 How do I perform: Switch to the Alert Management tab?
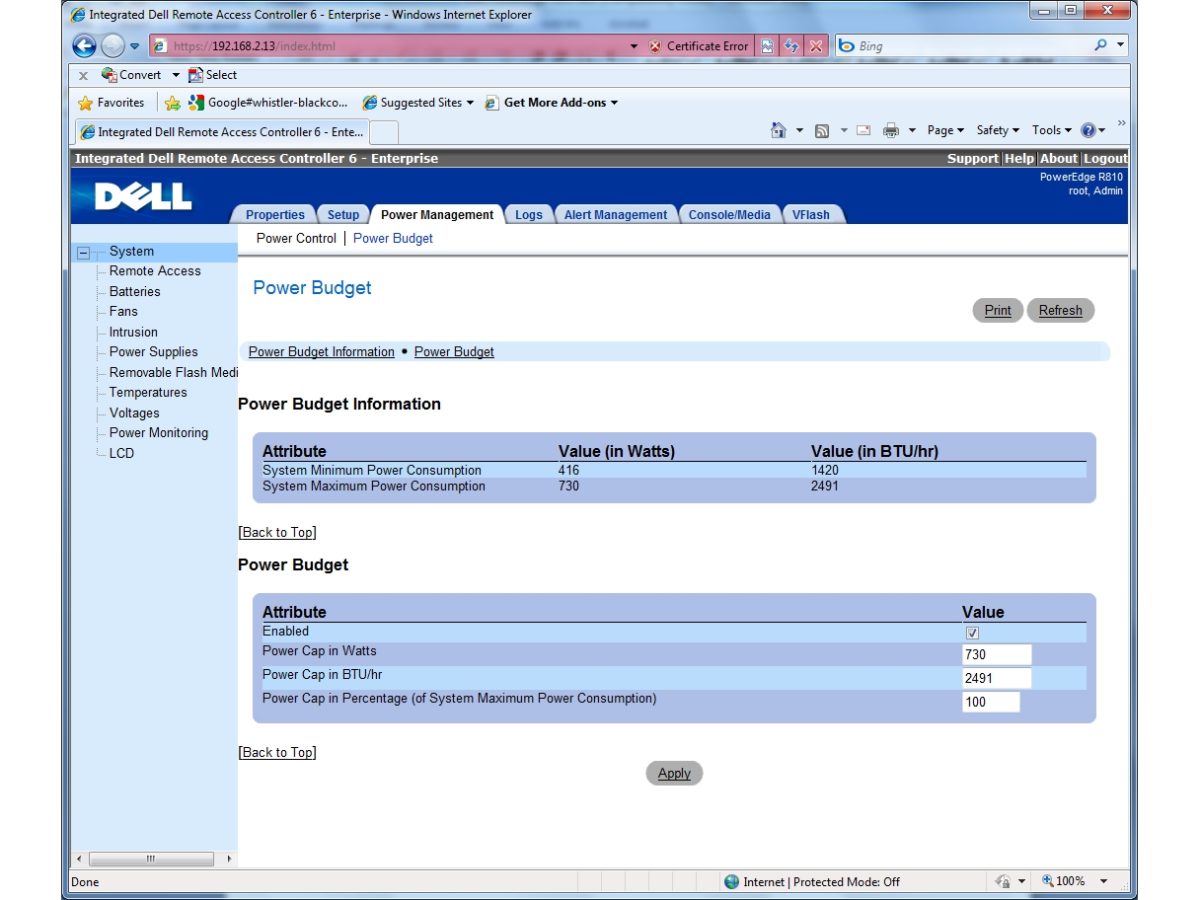[615, 214]
